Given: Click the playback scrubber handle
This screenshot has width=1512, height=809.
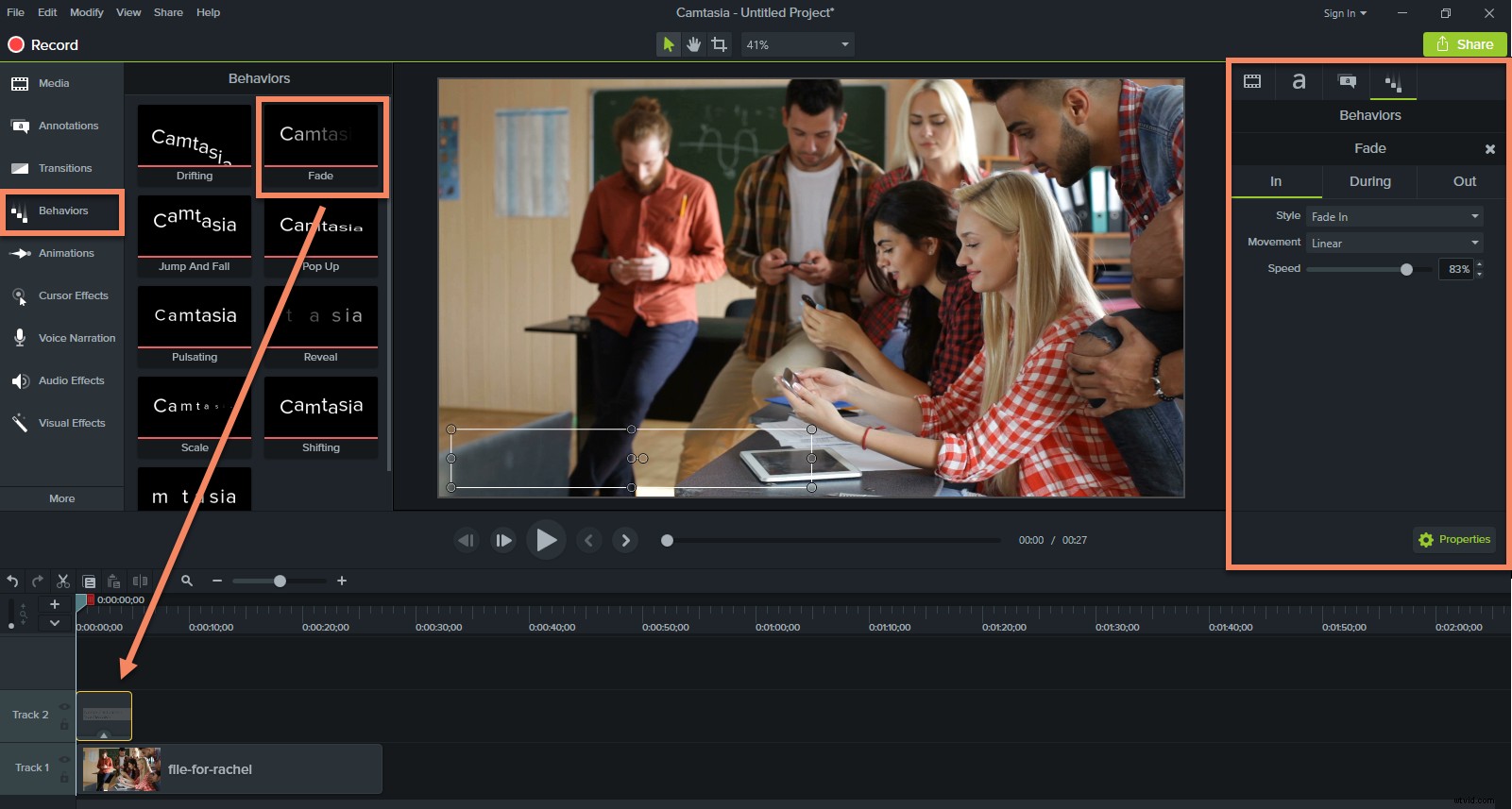Looking at the screenshot, I should pyautogui.click(x=667, y=541).
